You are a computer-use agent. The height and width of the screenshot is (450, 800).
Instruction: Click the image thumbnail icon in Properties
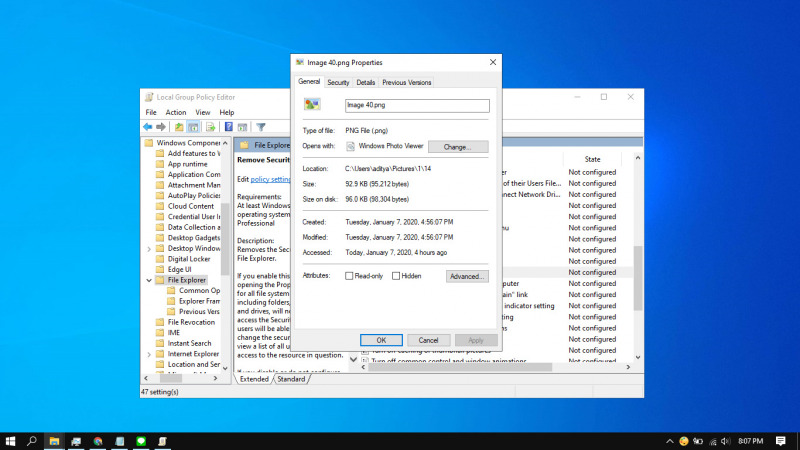click(312, 105)
